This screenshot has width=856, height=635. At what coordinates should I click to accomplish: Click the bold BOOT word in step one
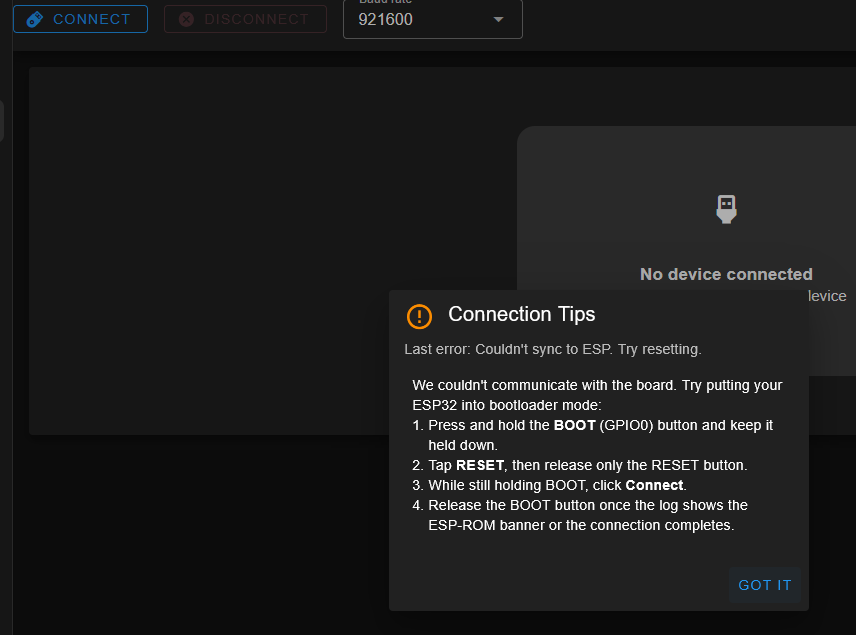tap(574, 425)
